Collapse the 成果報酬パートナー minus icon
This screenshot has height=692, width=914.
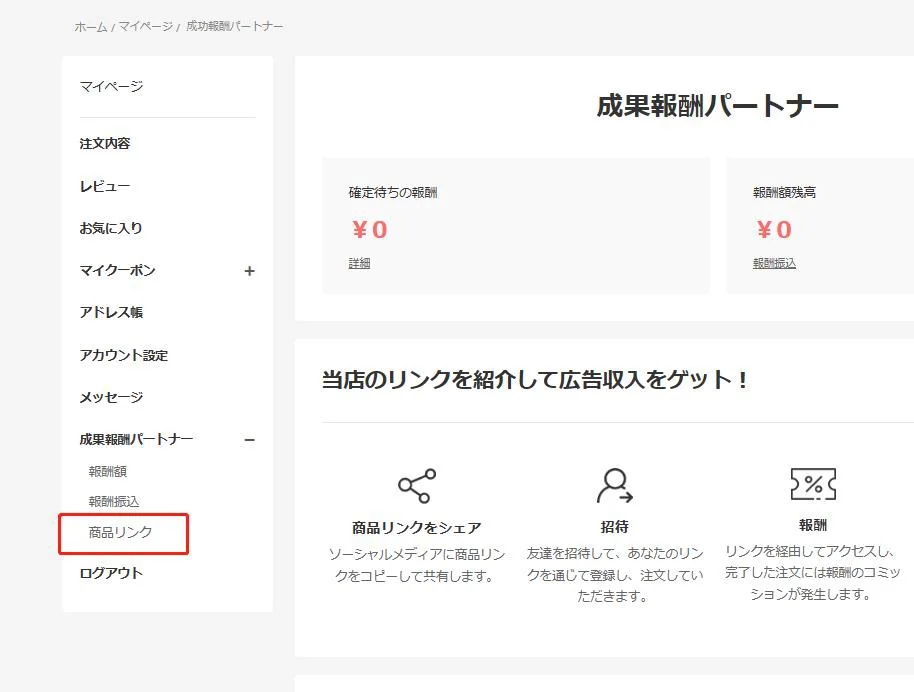pyautogui.click(x=249, y=440)
